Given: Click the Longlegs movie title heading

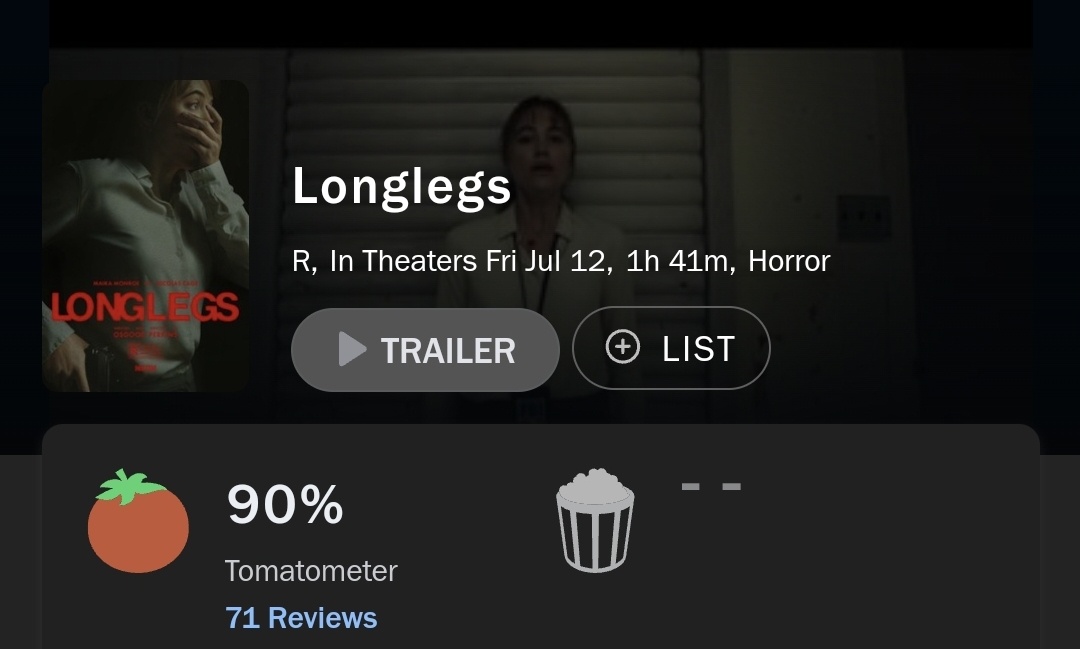Looking at the screenshot, I should coord(402,187).
